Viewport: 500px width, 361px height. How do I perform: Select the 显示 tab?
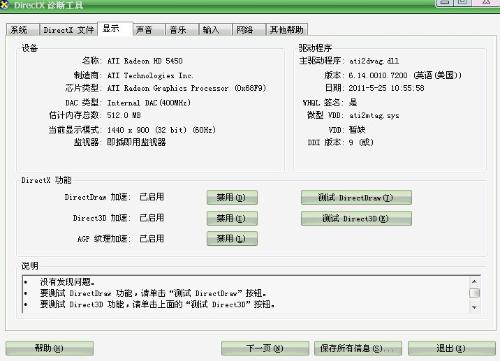115,29
